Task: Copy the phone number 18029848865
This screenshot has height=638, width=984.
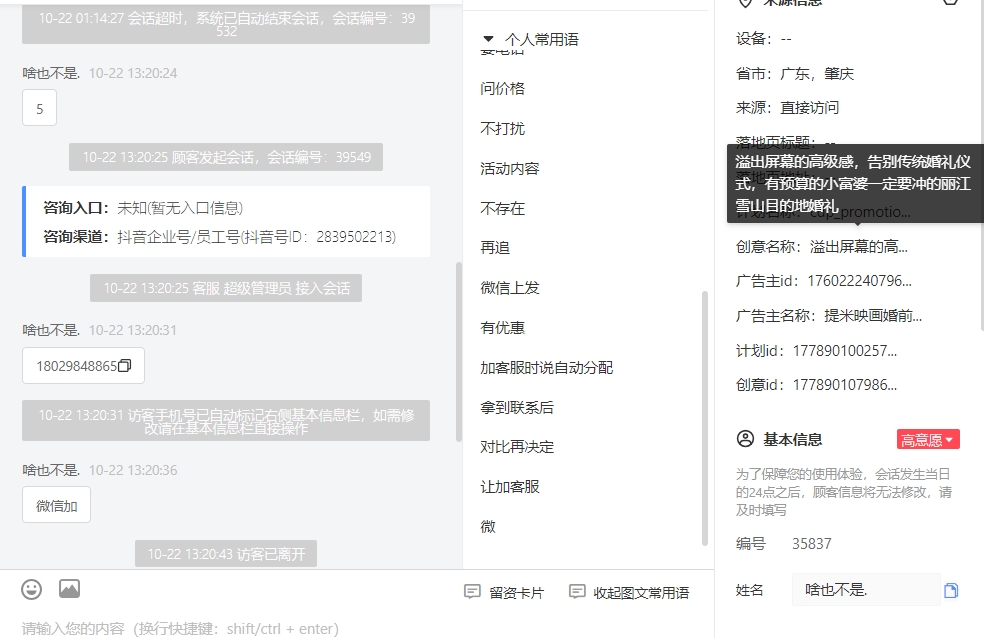Action: (x=124, y=366)
